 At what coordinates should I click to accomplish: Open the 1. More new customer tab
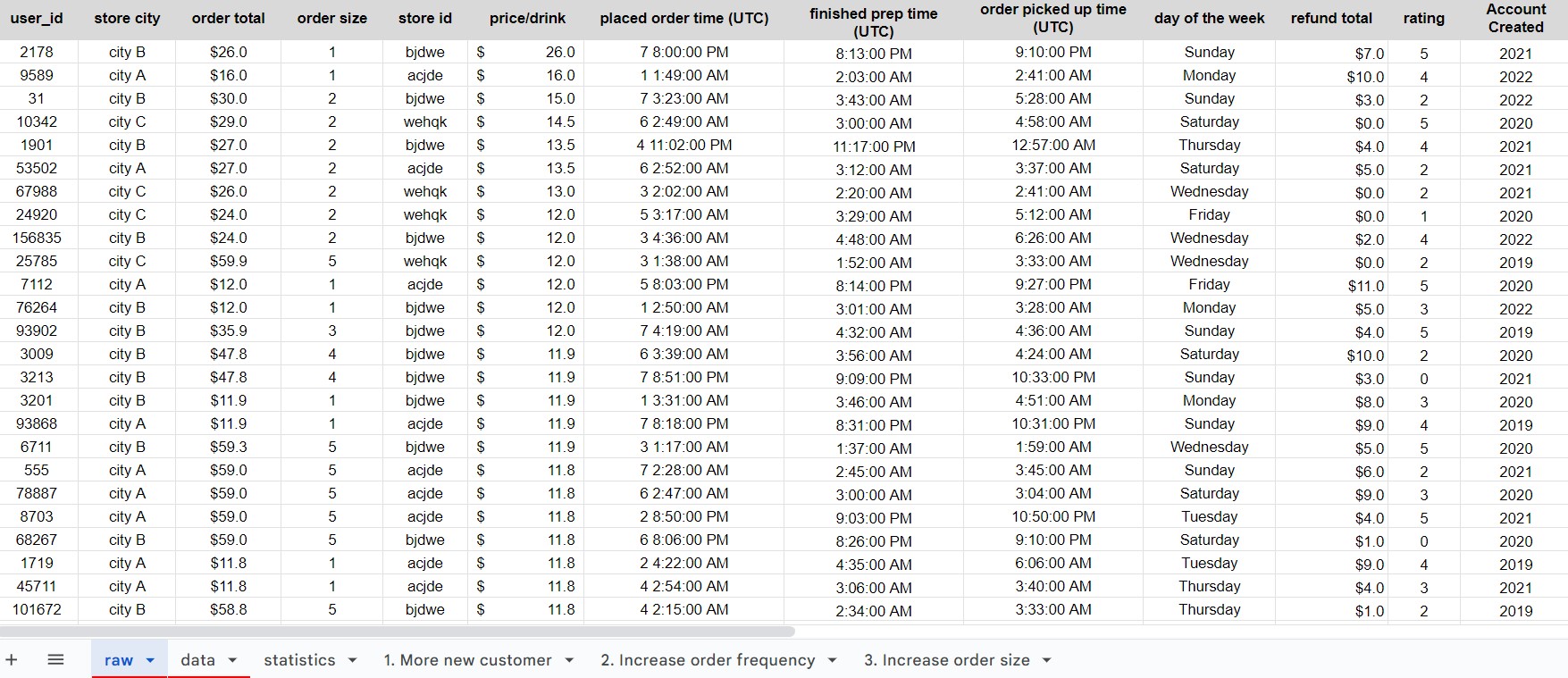click(x=467, y=660)
